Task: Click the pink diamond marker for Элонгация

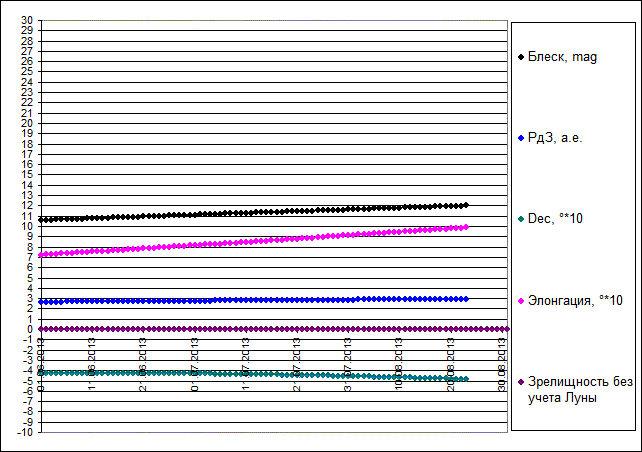Action: tap(521, 301)
